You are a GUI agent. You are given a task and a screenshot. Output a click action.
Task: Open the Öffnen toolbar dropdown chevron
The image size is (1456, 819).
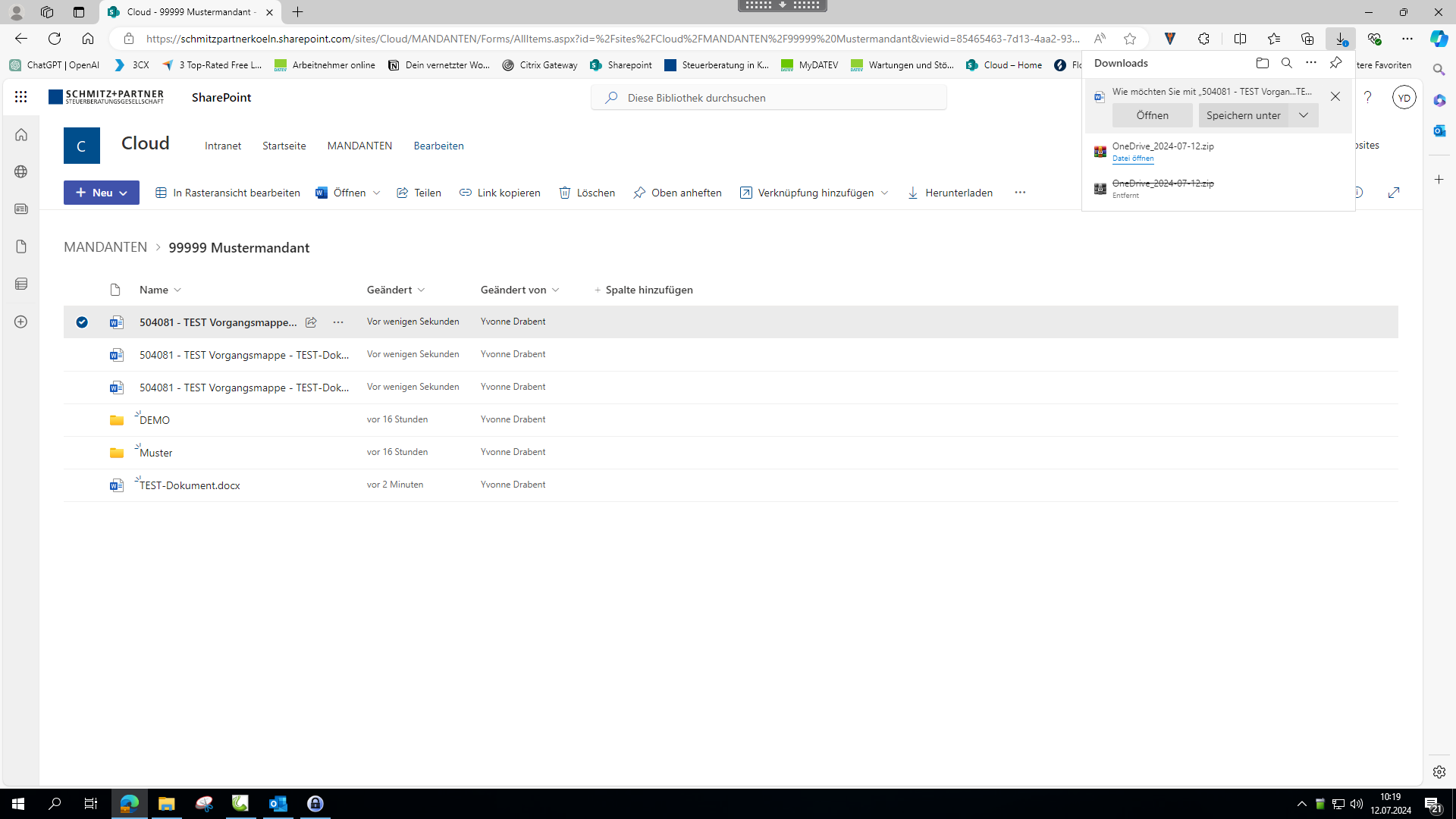pyautogui.click(x=376, y=193)
